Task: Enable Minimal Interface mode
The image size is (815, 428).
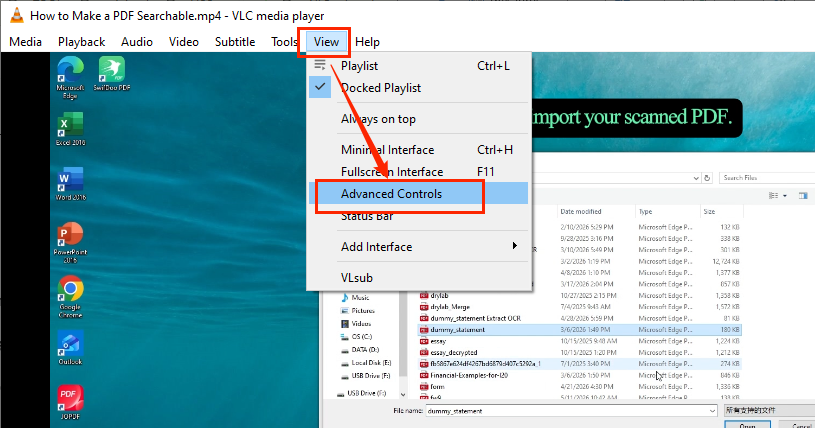Action: tap(419, 150)
